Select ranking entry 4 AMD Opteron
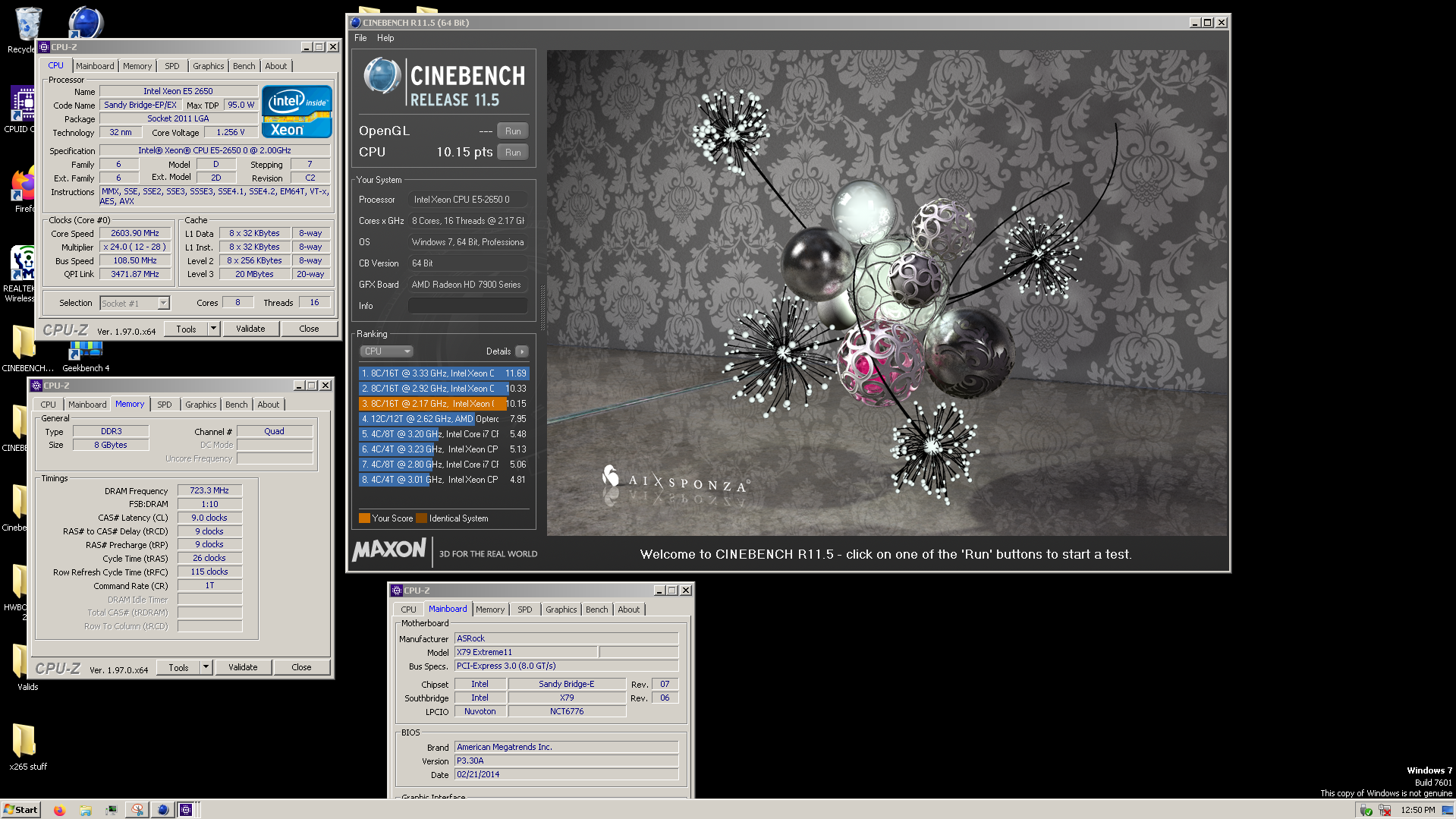Image resolution: width=1456 pixels, height=819 pixels. pyautogui.click(x=444, y=419)
